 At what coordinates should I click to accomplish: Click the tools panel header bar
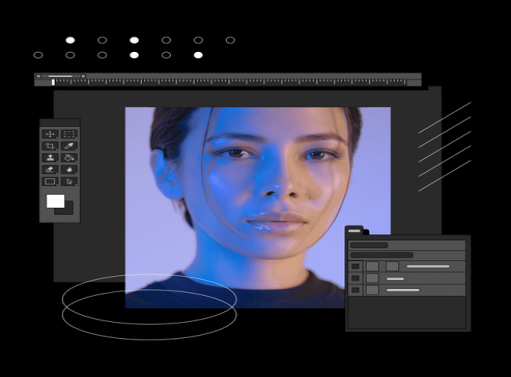(60, 123)
